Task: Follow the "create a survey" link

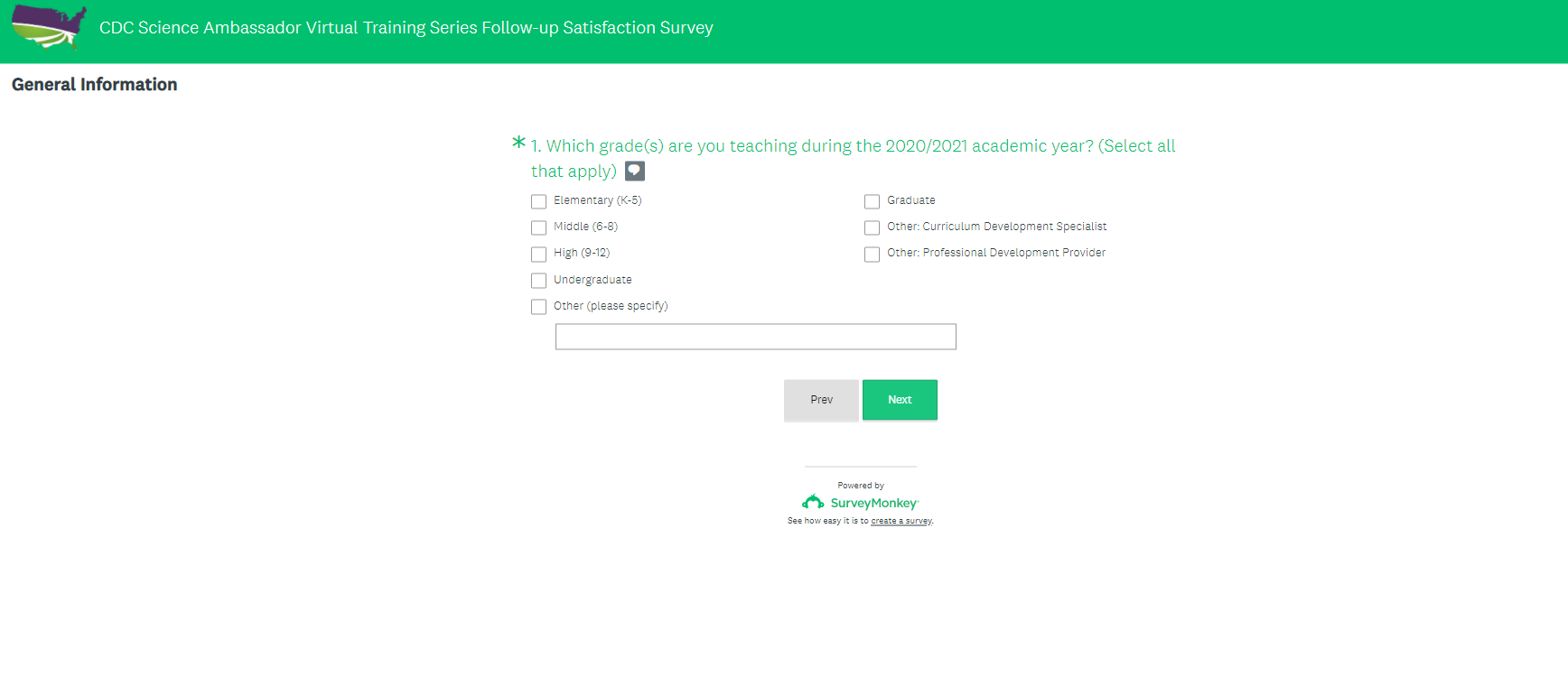Action: [901, 521]
